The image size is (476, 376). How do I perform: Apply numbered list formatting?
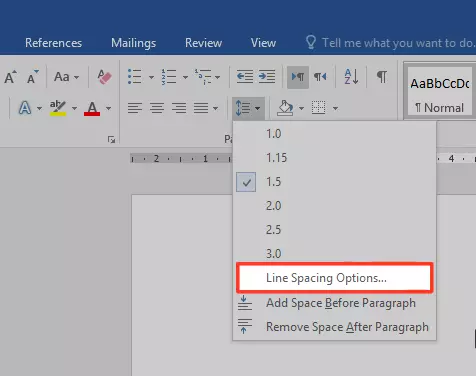pyautogui.click(x=169, y=77)
